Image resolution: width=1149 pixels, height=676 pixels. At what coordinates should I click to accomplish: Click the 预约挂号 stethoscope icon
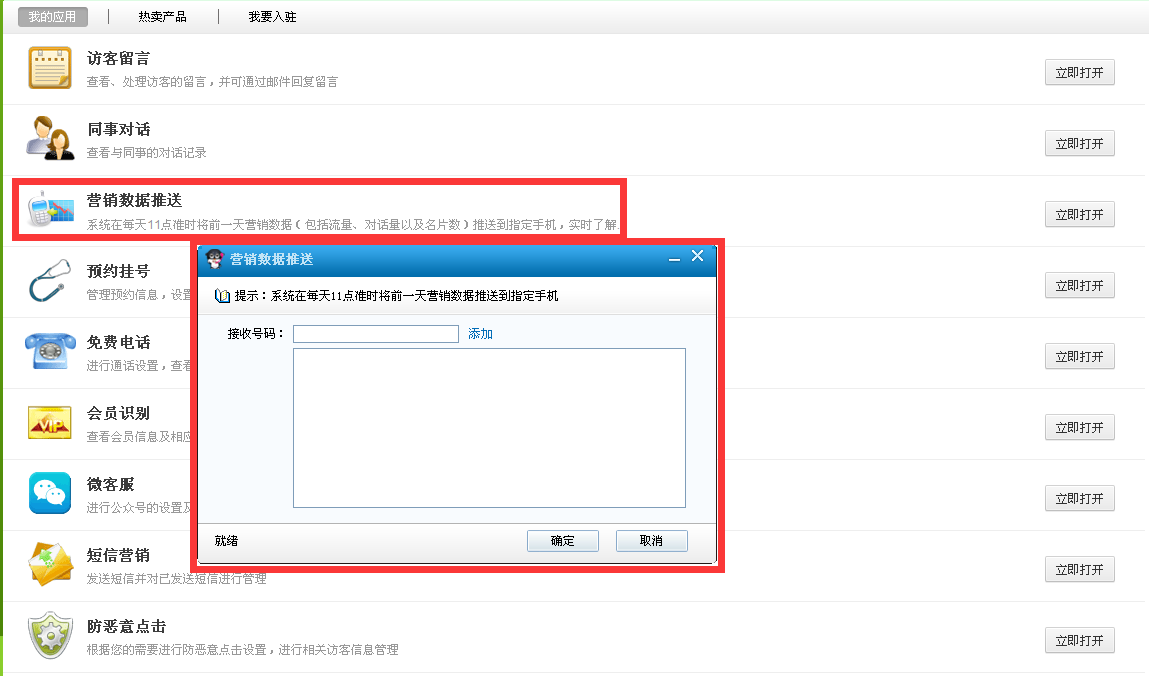pos(49,280)
